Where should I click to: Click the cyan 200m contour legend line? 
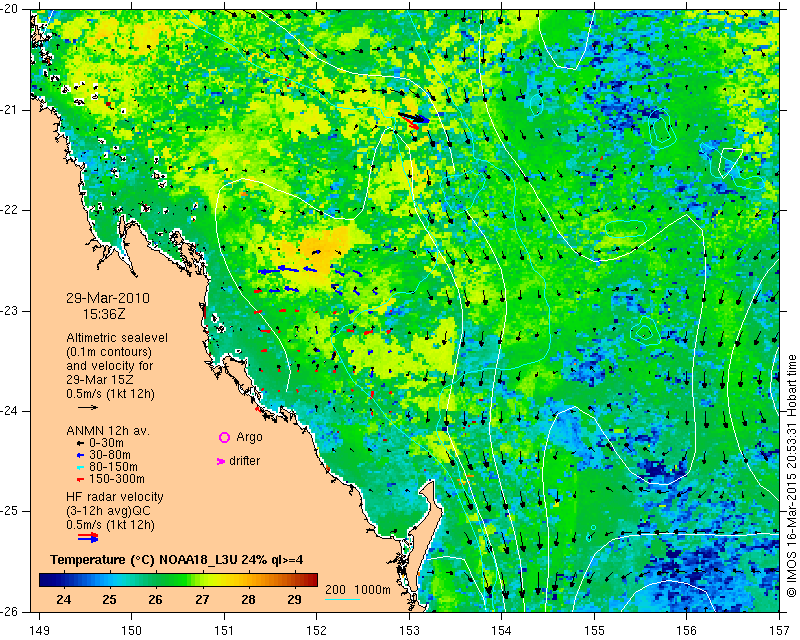coord(342,599)
